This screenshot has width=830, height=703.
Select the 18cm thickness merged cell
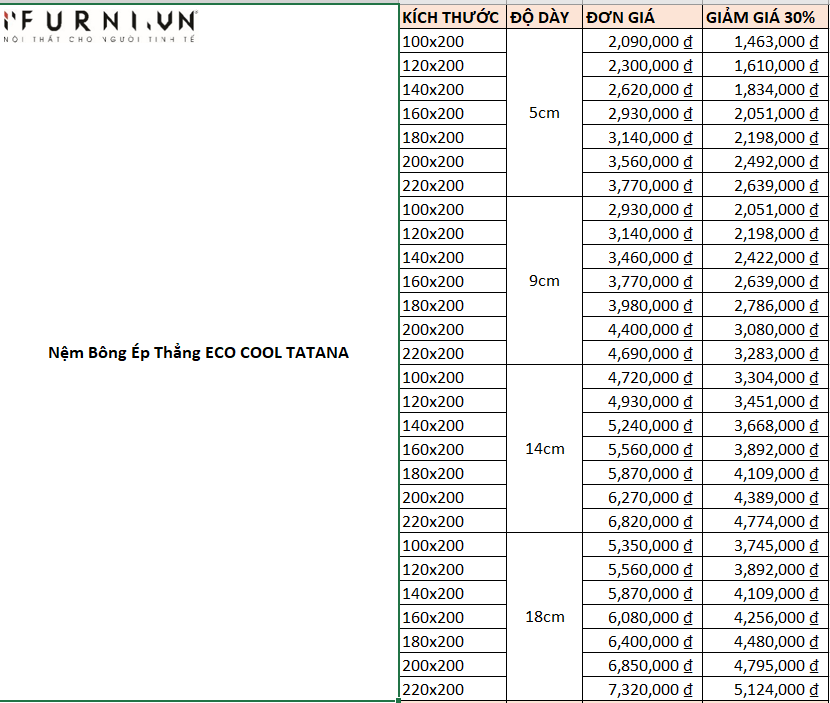pyautogui.click(x=544, y=617)
